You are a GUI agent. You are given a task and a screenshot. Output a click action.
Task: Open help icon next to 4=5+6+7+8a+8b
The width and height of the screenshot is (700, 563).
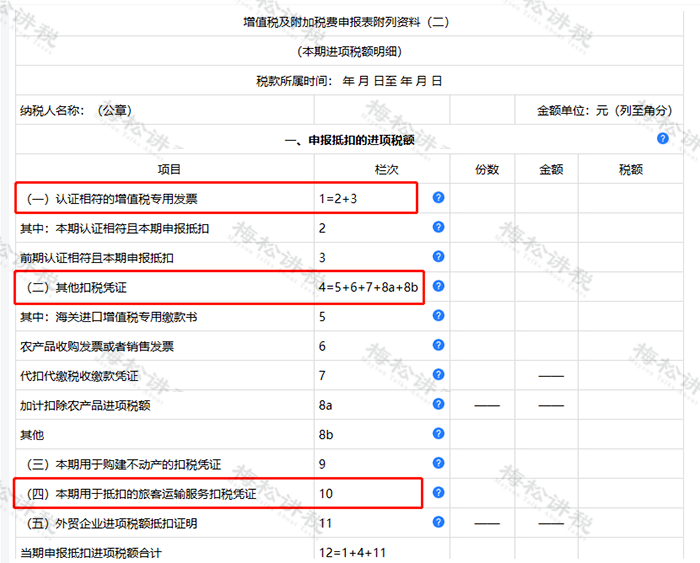(438, 286)
